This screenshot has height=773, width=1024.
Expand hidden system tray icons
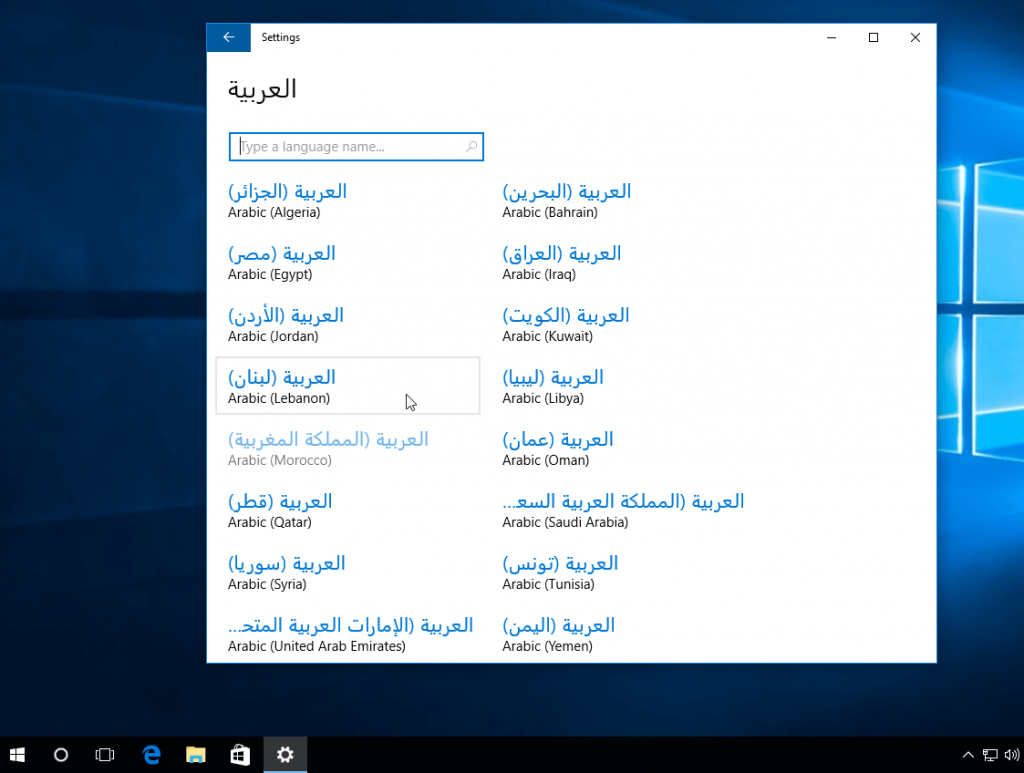coord(967,755)
